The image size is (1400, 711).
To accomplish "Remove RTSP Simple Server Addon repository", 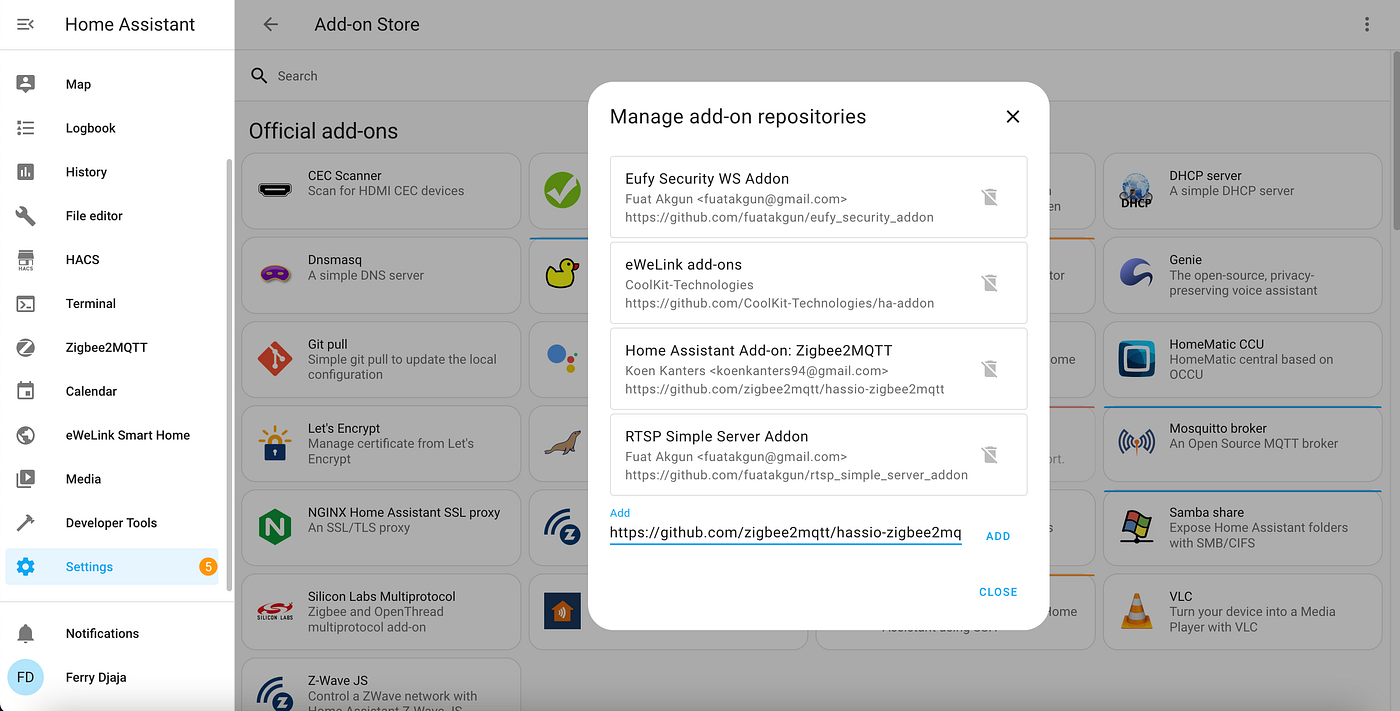I will coord(989,455).
